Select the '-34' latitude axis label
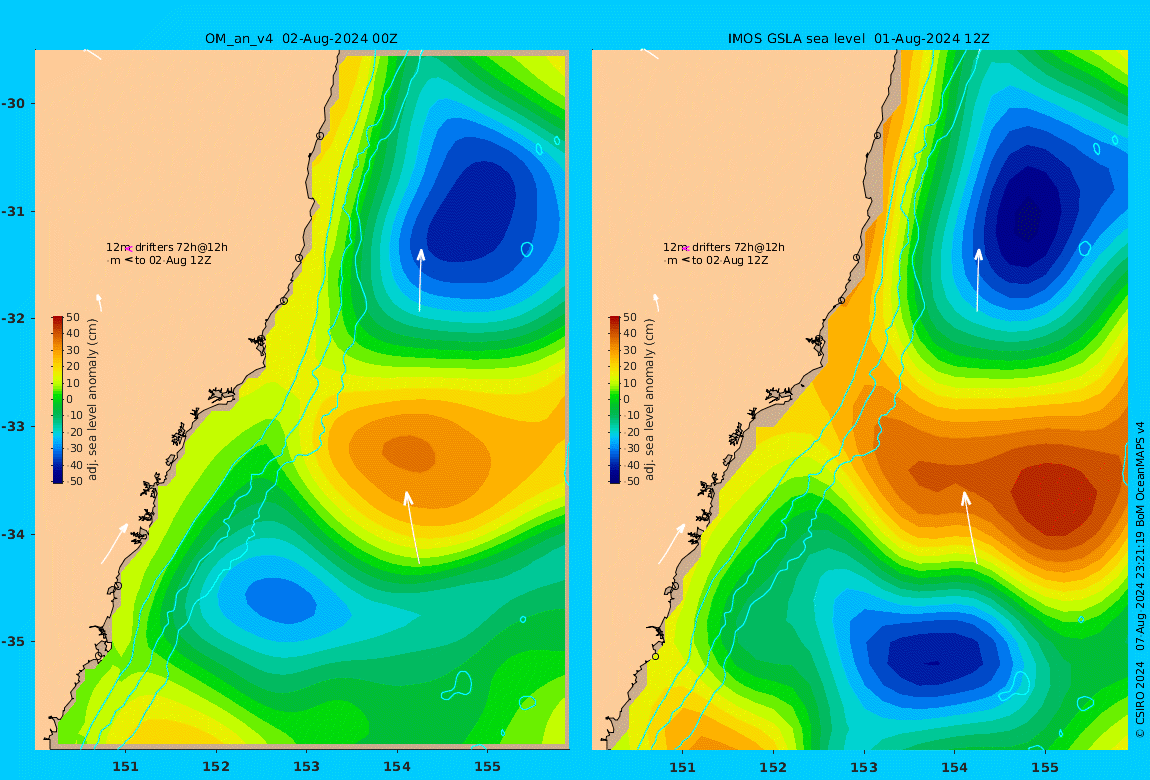This screenshot has height=780, width=1150. click(13, 534)
